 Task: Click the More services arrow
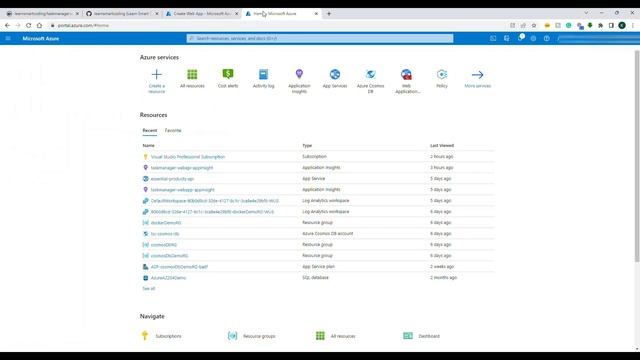click(478, 75)
